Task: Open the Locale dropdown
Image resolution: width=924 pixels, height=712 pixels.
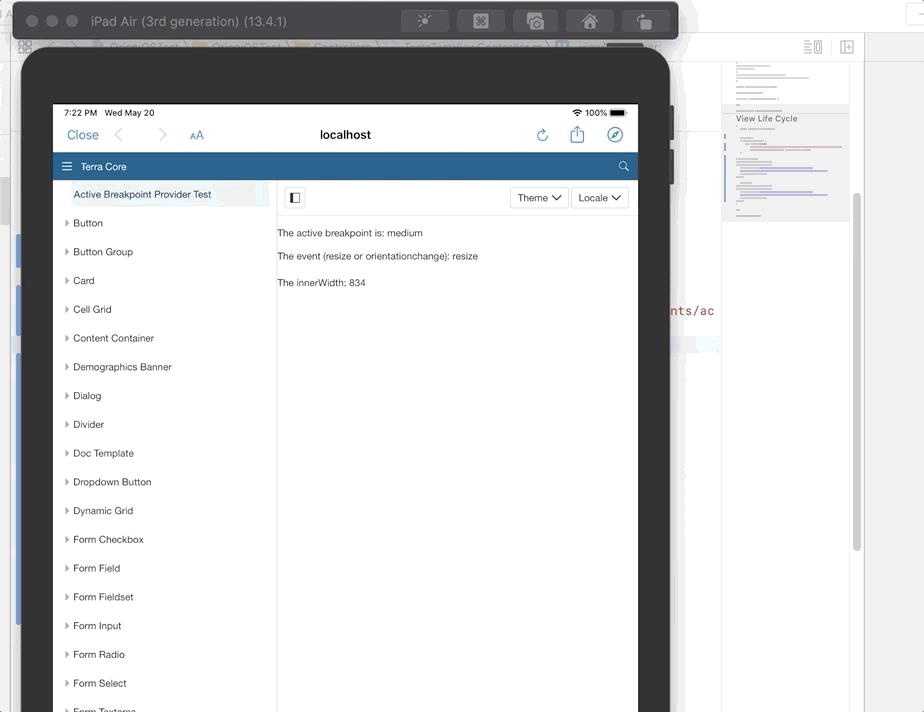Action: point(599,197)
